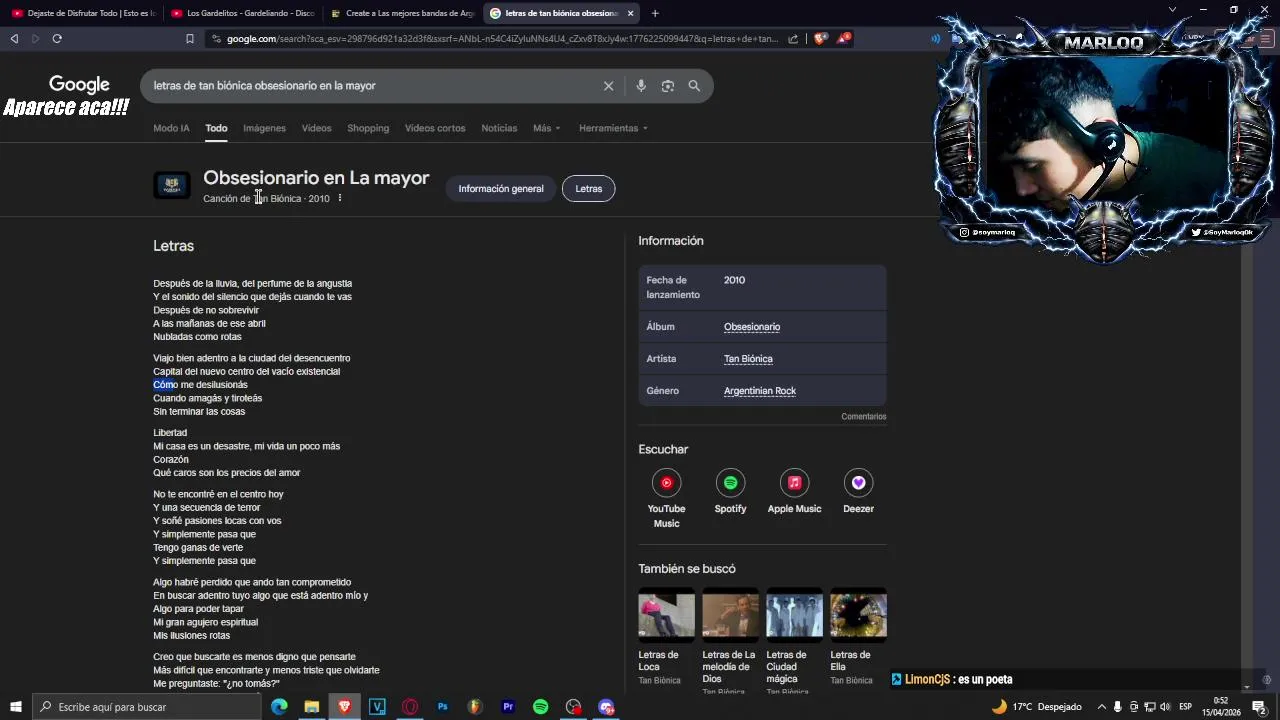Viewport: 1280px width, 720px height.
Task: Open File Explorer from the taskbar
Action: 312,707
